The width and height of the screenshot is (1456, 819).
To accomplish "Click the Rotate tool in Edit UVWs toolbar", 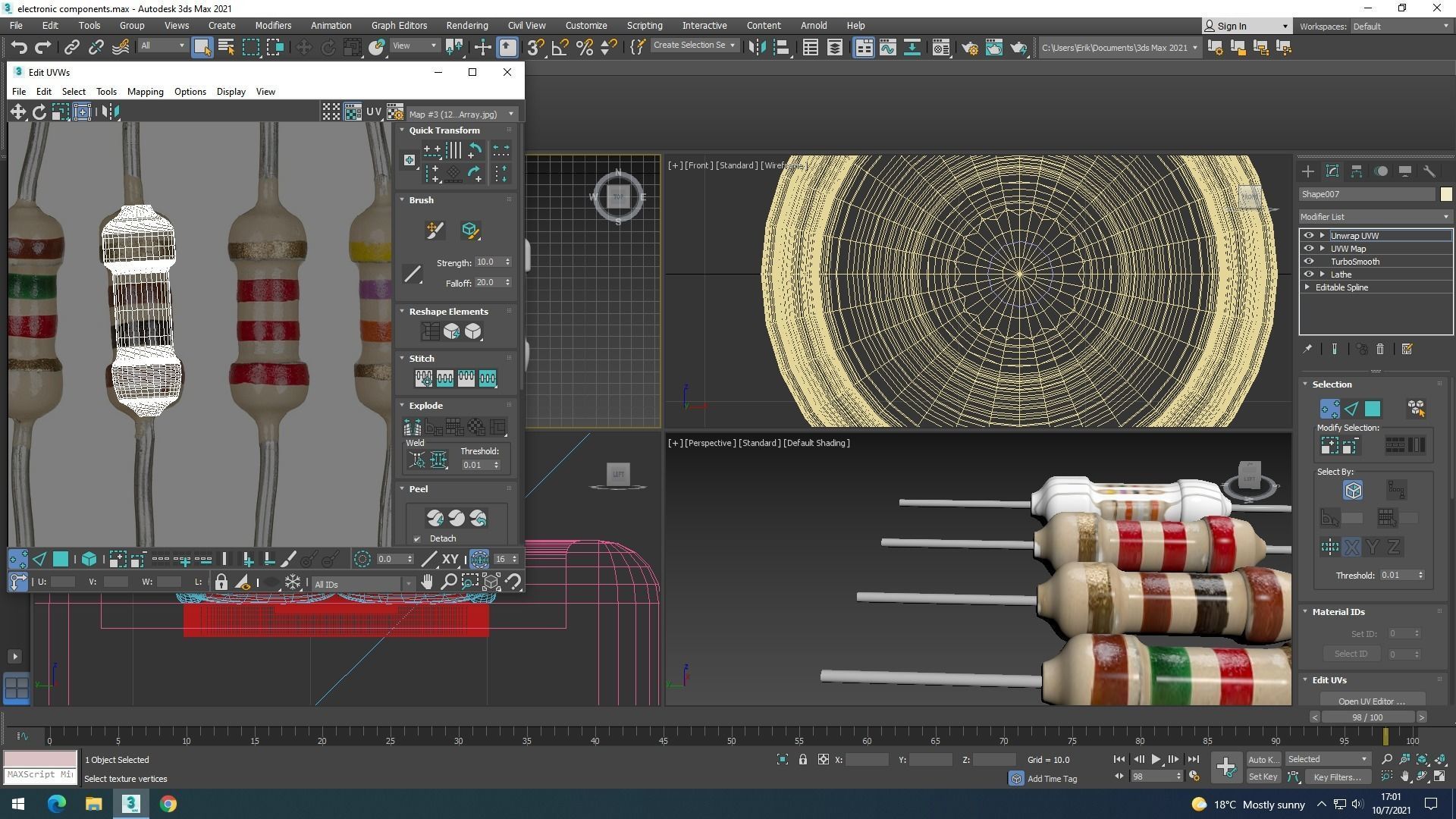I will pos(39,112).
